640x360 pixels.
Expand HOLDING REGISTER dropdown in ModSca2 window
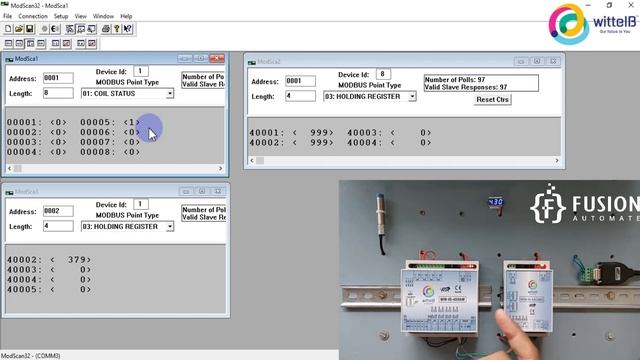tap(412, 97)
